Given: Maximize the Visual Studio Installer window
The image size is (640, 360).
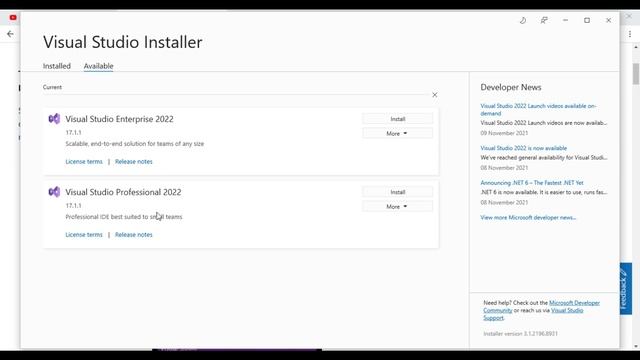Looking at the screenshot, I should point(587,20).
